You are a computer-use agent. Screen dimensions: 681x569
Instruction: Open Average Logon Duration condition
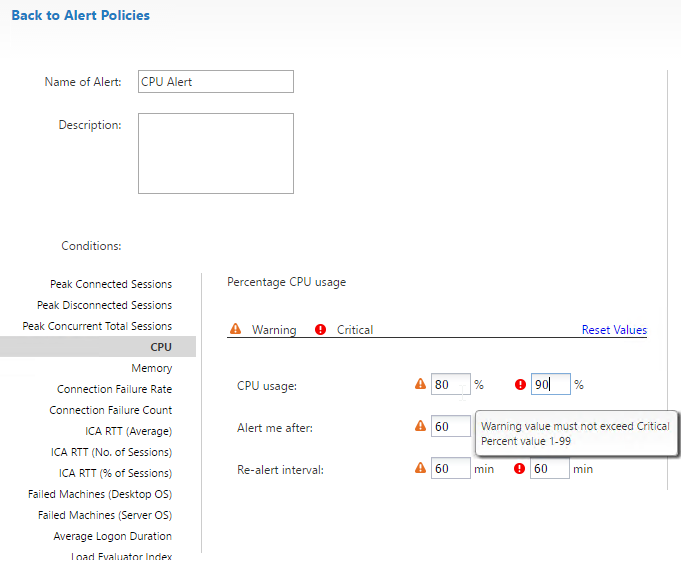112,536
